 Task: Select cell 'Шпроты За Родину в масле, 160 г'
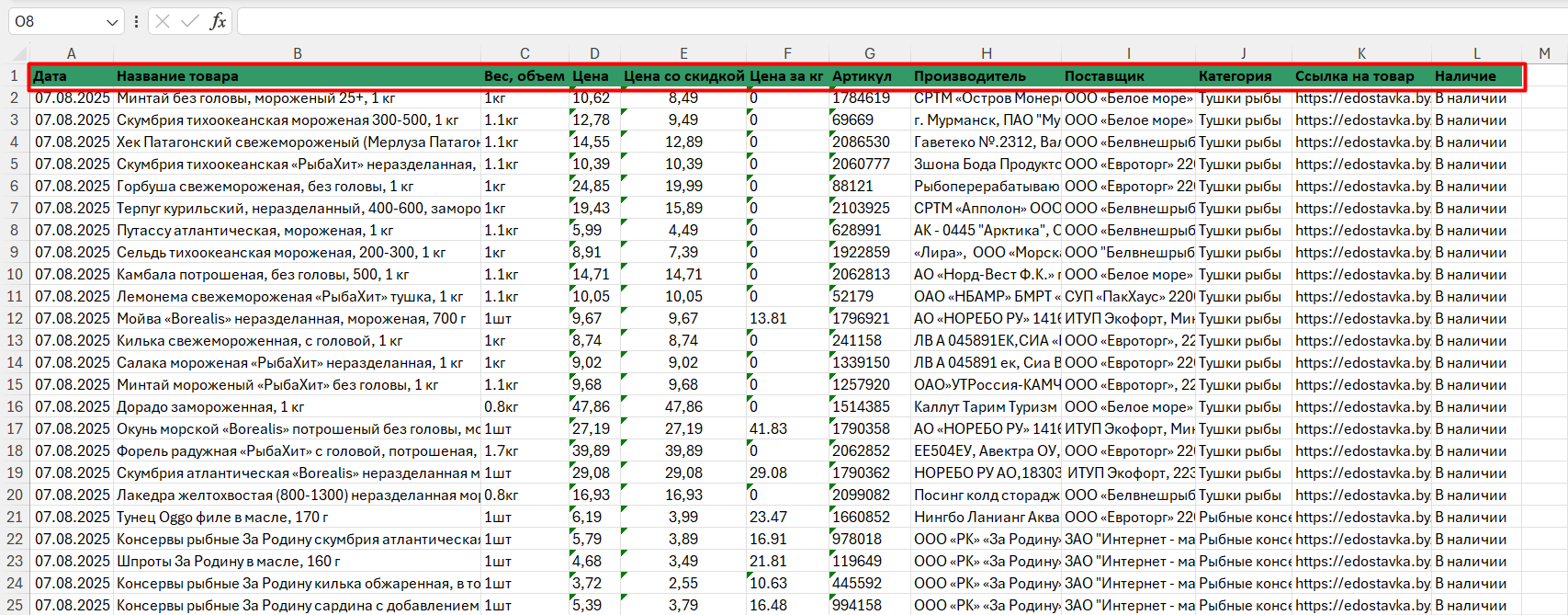click(x=298, y=561)
